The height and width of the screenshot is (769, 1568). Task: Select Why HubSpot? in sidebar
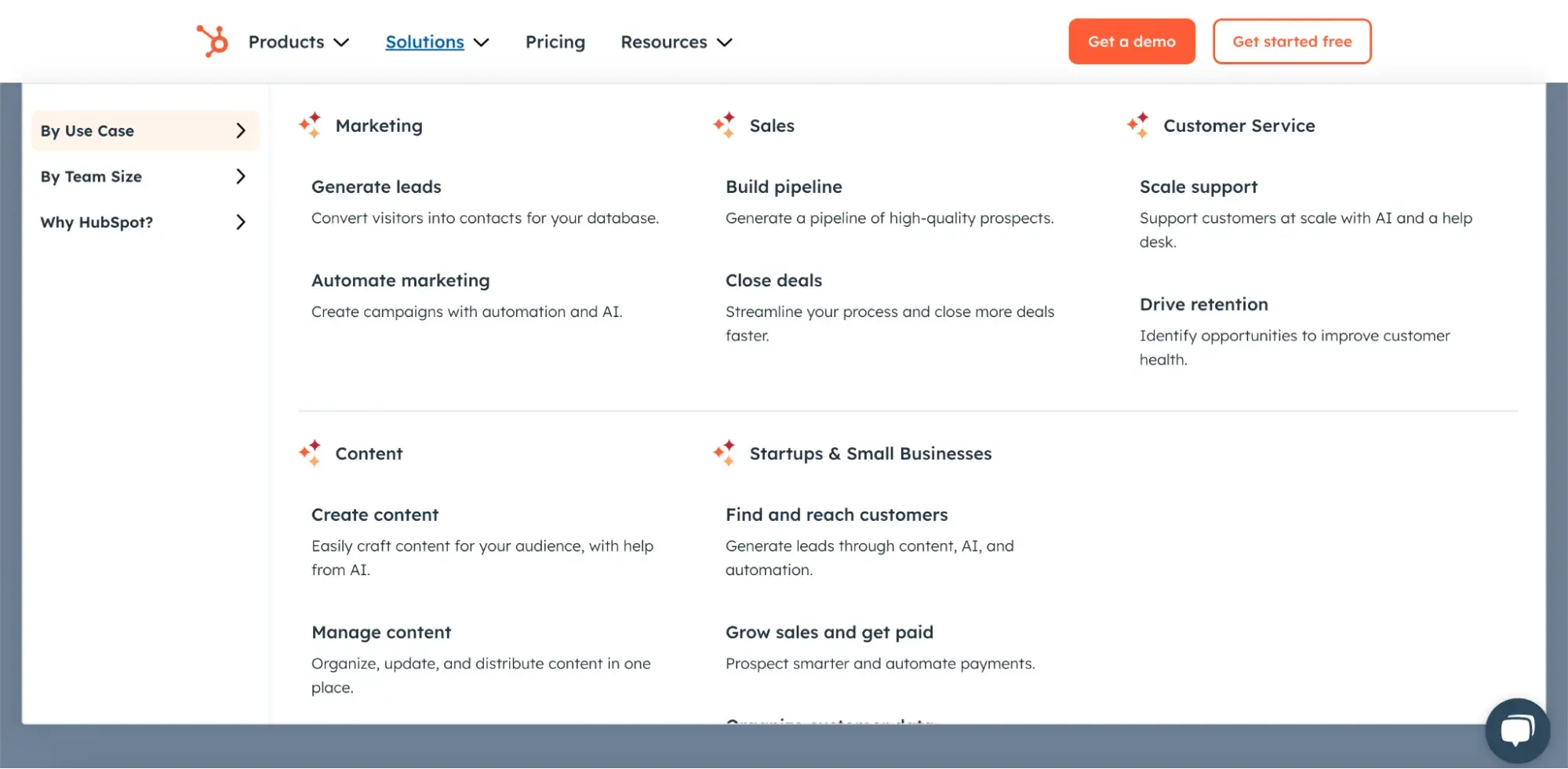(145, 222)
